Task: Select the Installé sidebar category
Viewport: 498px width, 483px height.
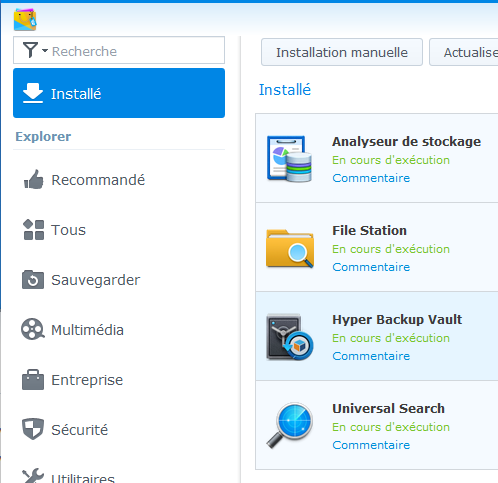Action: [119, 93]
